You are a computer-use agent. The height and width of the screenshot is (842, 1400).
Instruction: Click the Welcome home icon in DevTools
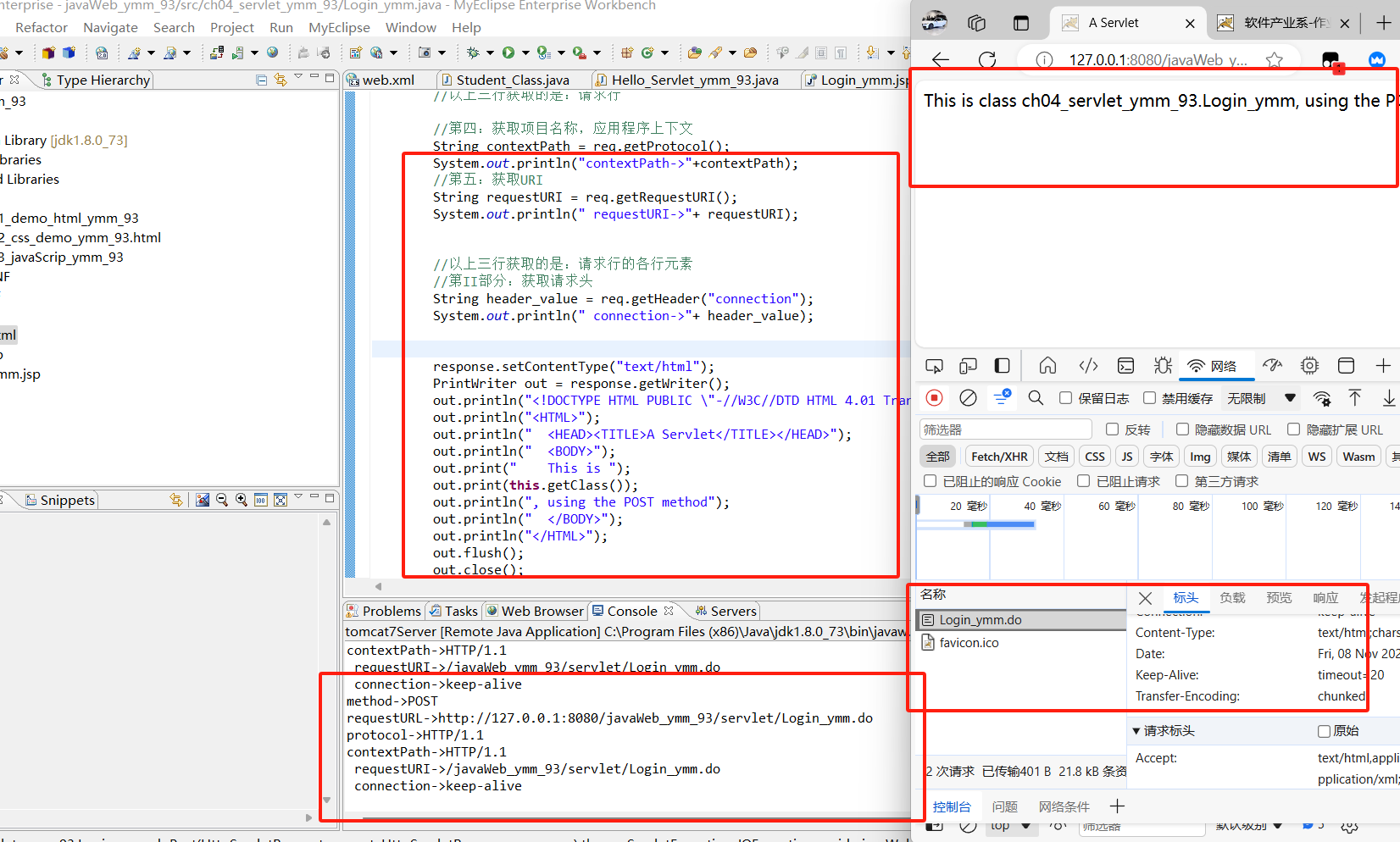pos(1047,366)
